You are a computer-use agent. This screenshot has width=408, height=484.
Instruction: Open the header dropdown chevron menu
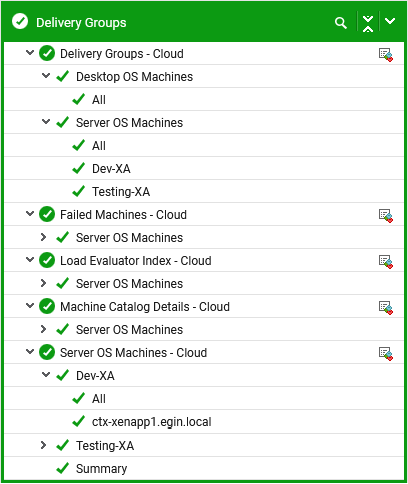point(390,21)
